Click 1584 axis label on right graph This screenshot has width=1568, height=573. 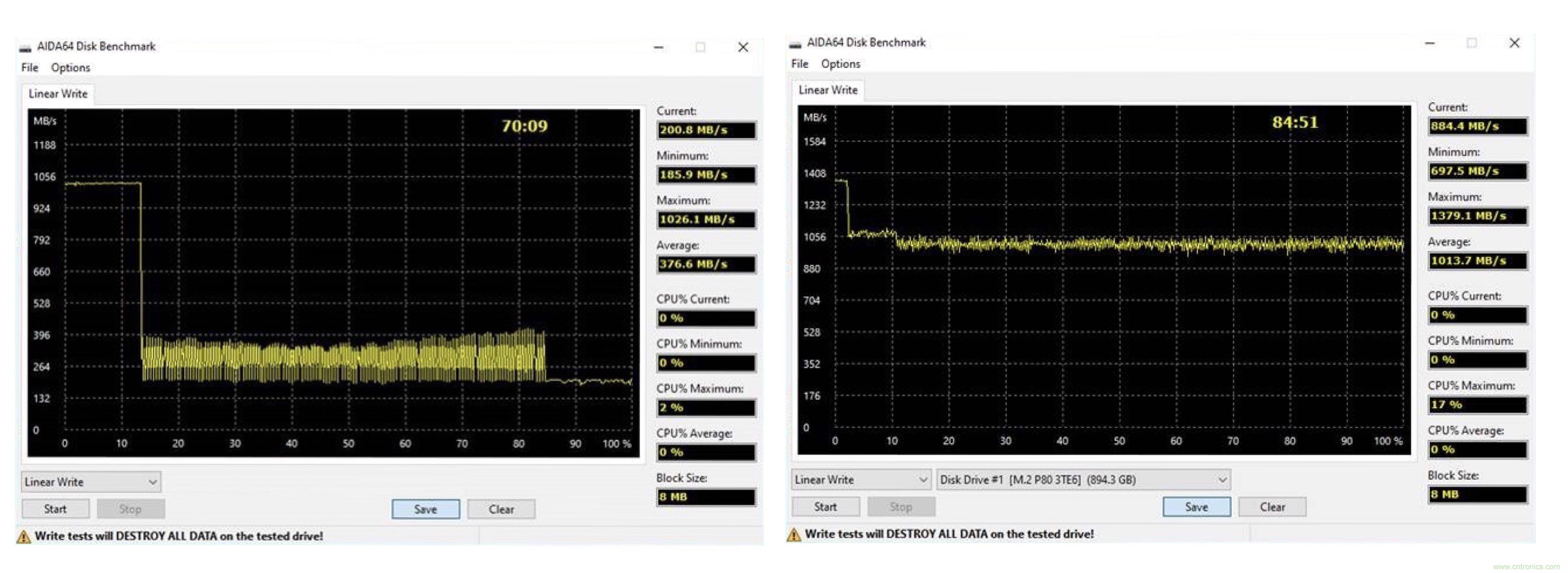coord(814,142)
